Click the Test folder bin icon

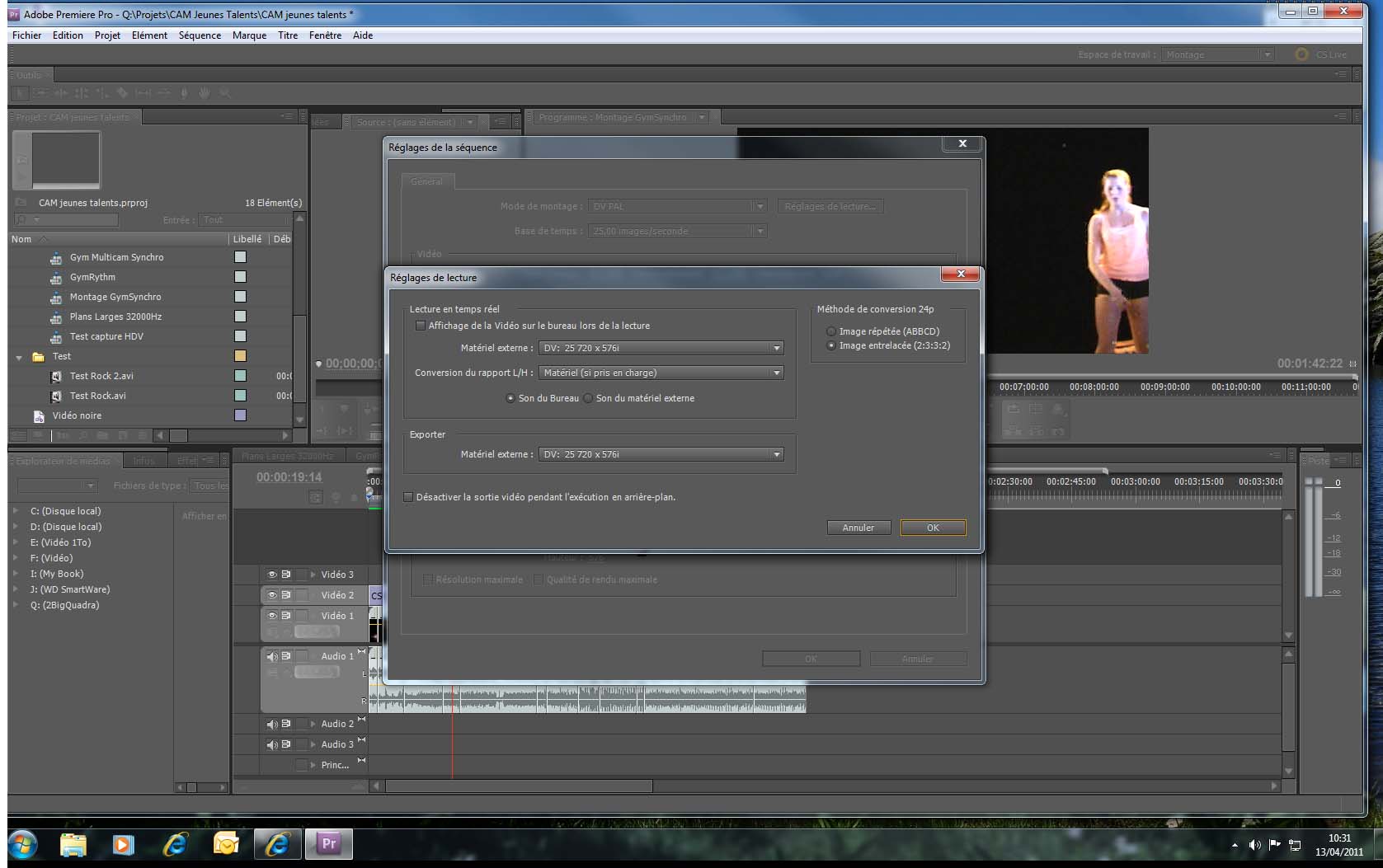(x=38, y=357)
